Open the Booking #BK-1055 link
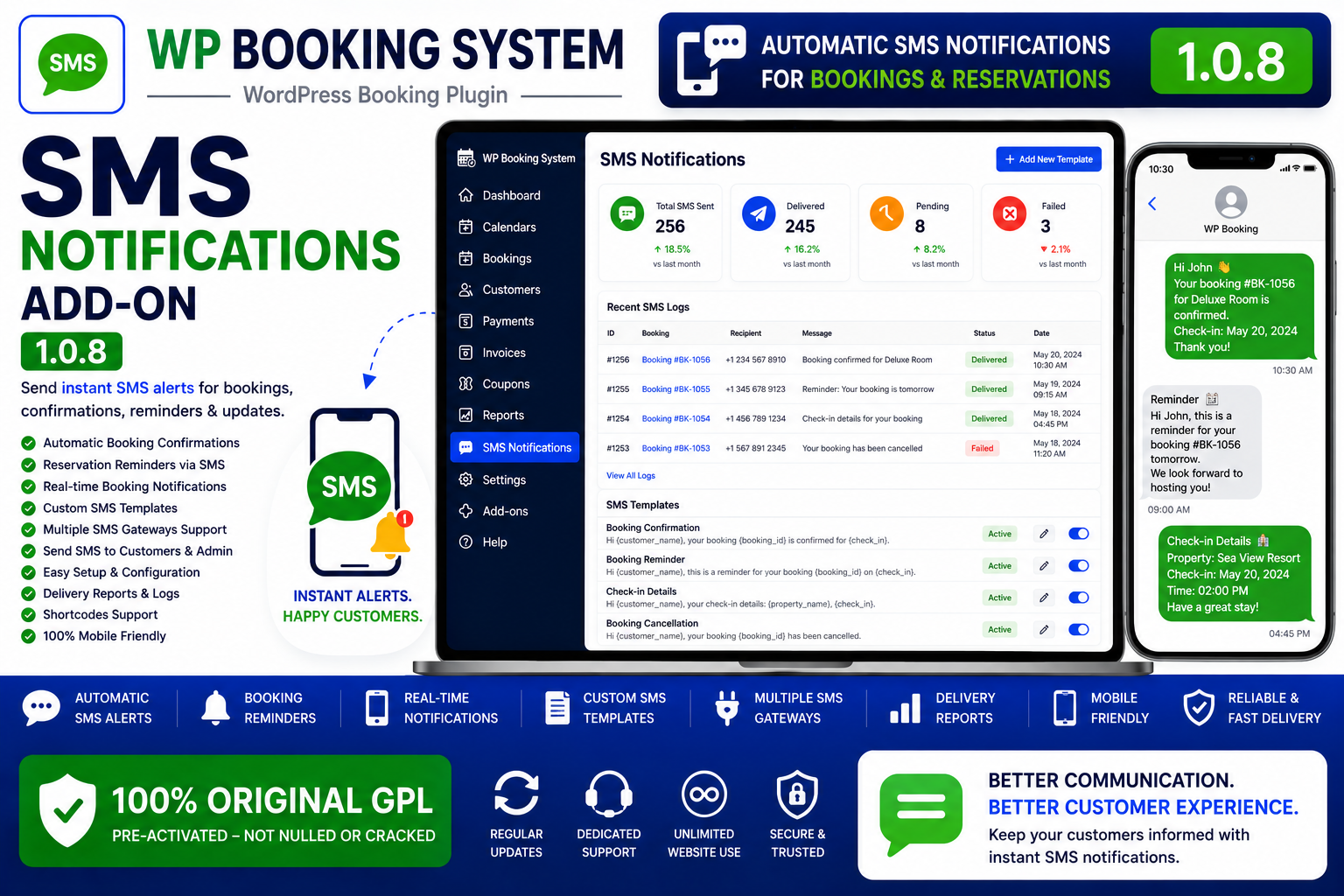The height and width of the screenshot is (896, 1344). pos(675,389)
